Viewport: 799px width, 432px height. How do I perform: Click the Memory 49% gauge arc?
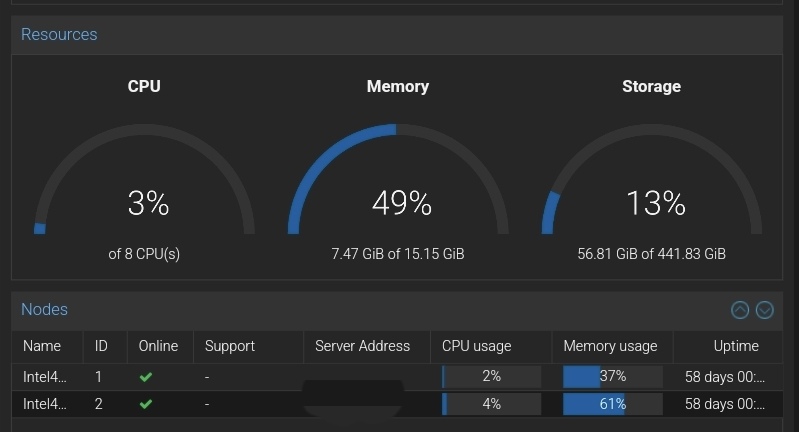398,179
